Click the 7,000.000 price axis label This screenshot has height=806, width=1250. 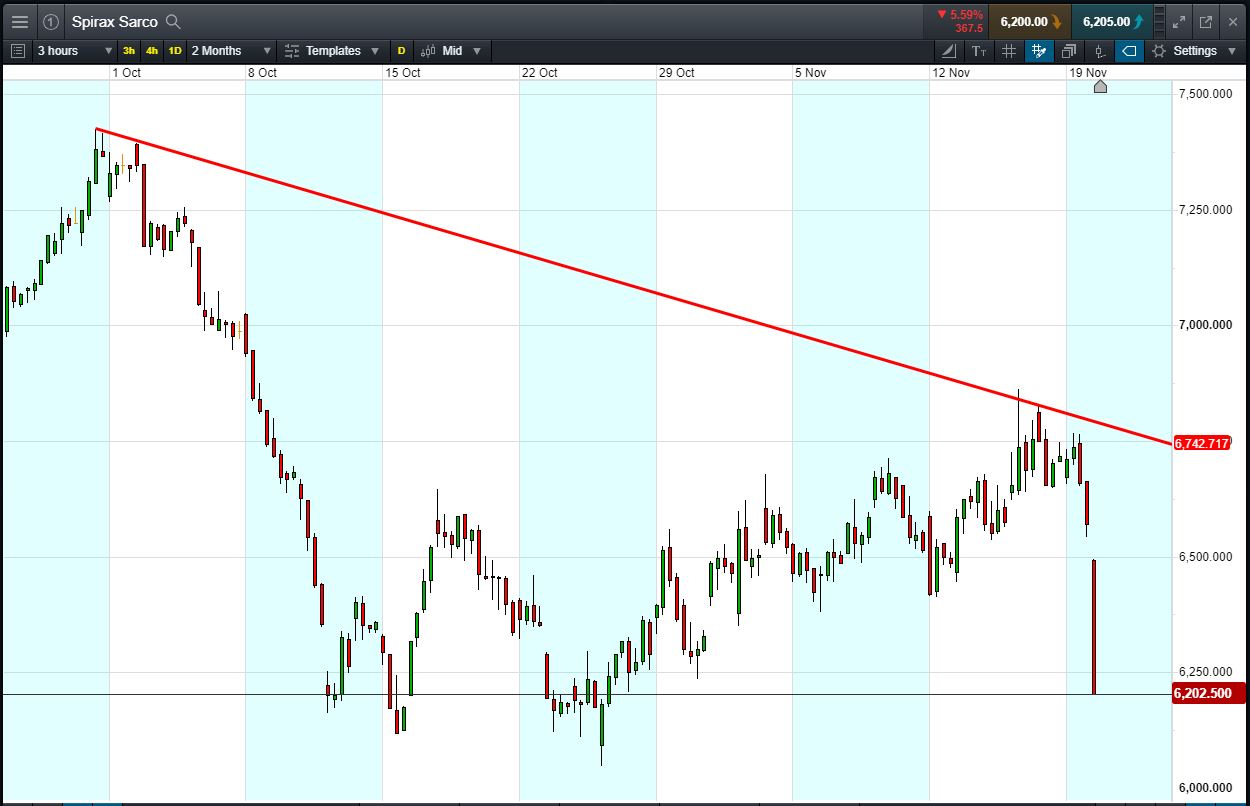(x=1205, y=325)
